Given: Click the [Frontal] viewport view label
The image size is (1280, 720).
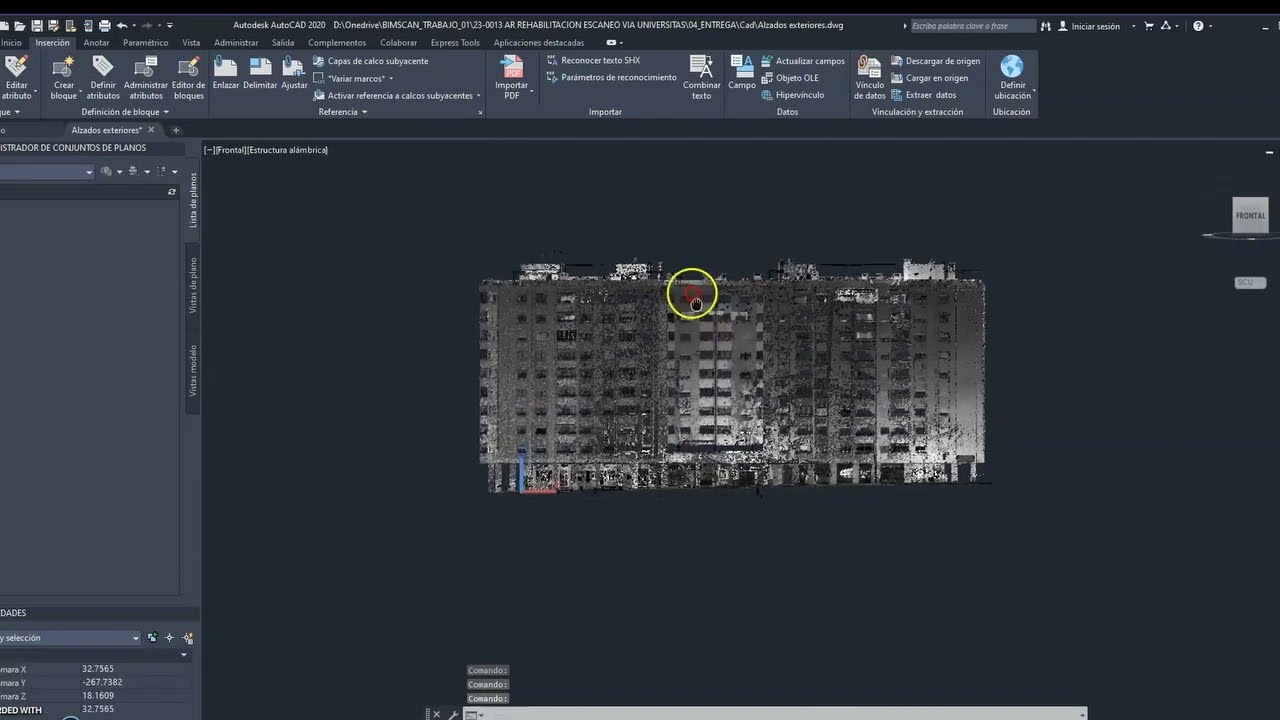Looking at the screenshot, I should pyautogui.click(x=232, y=150).
